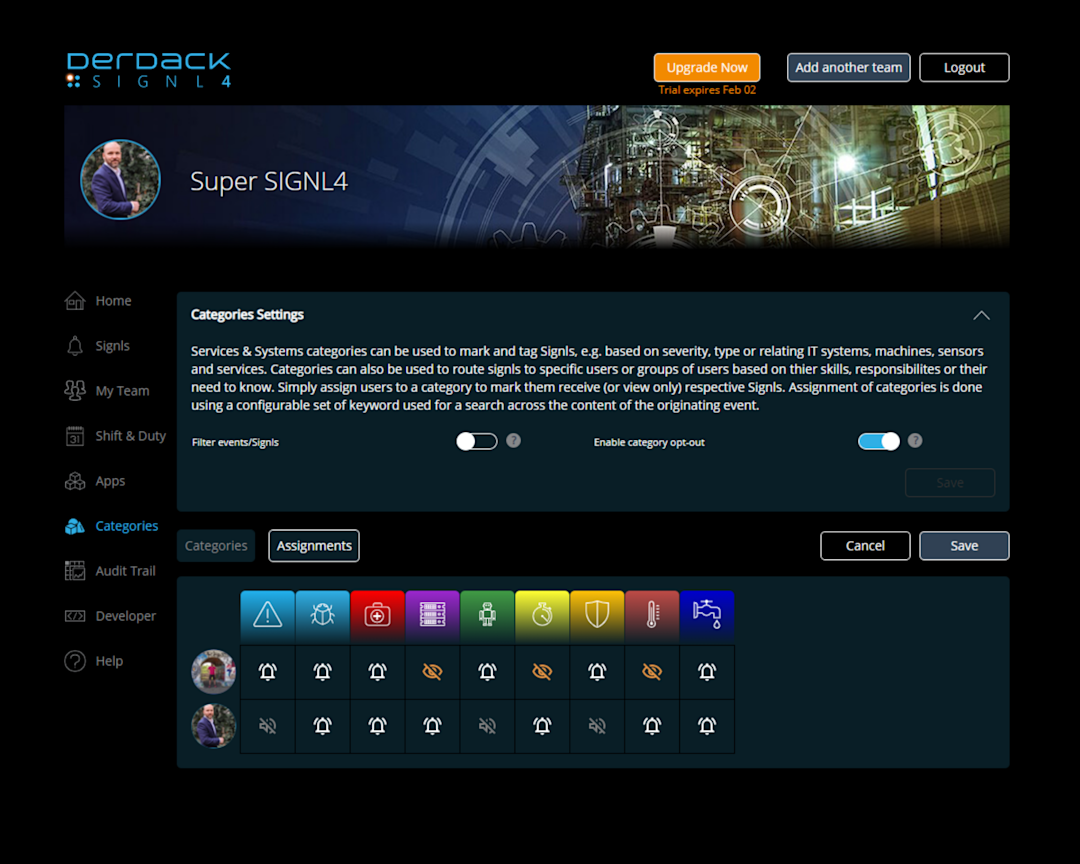Click the Super SIGNL4 team name
Image resolution: width=1080 pixels, height=864 pixels.
pos(269,181)
